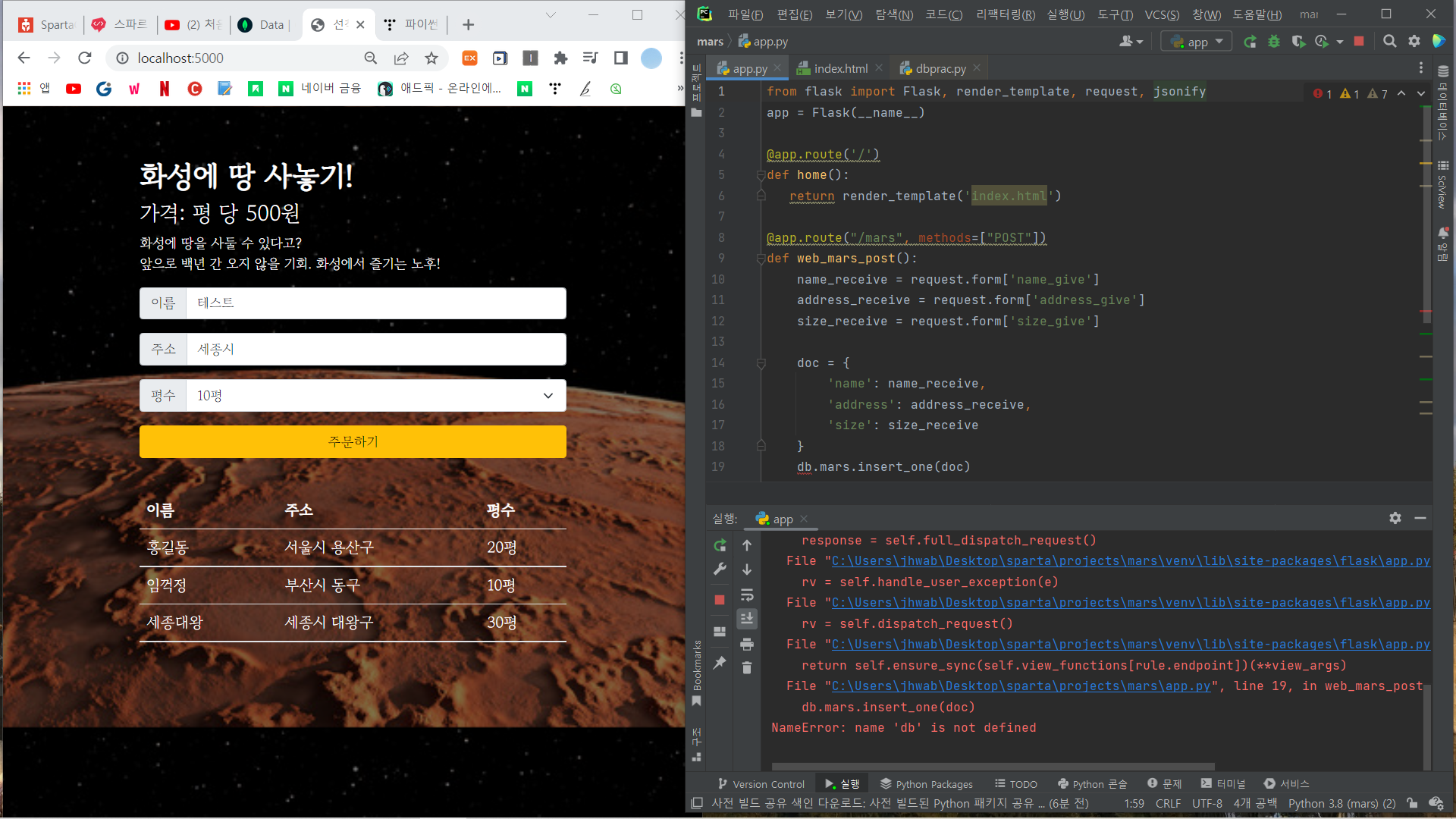Stop the running app in the top toolbar
The width and height of the screenshot is (1456, 819).
point(1359,42)
